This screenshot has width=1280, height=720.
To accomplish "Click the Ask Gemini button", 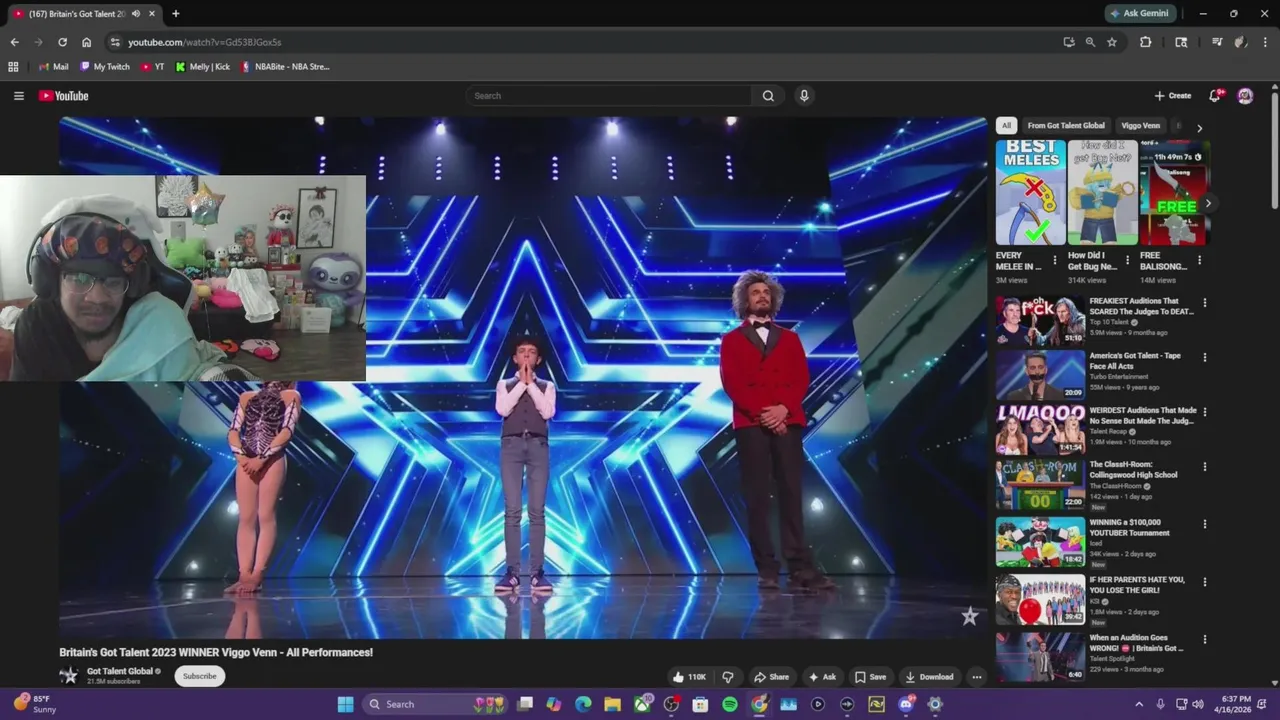I will point(1141,14).
